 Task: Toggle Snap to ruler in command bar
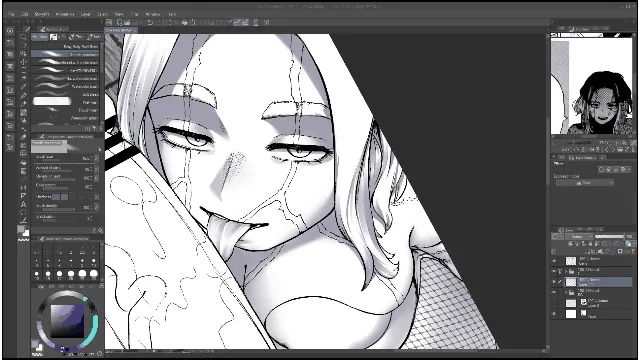(x=237, y=22)
